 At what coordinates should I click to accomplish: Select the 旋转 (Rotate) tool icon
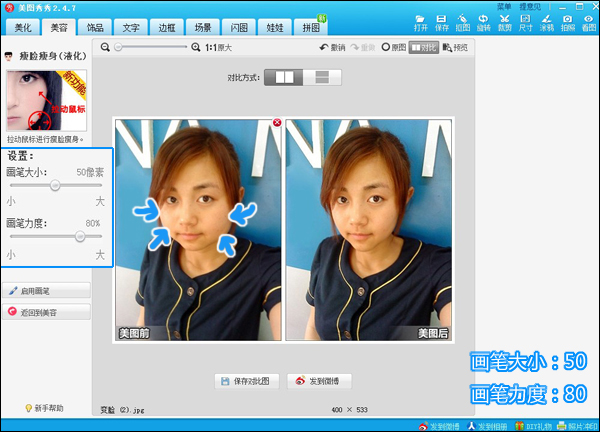click(x=484, y=22)
